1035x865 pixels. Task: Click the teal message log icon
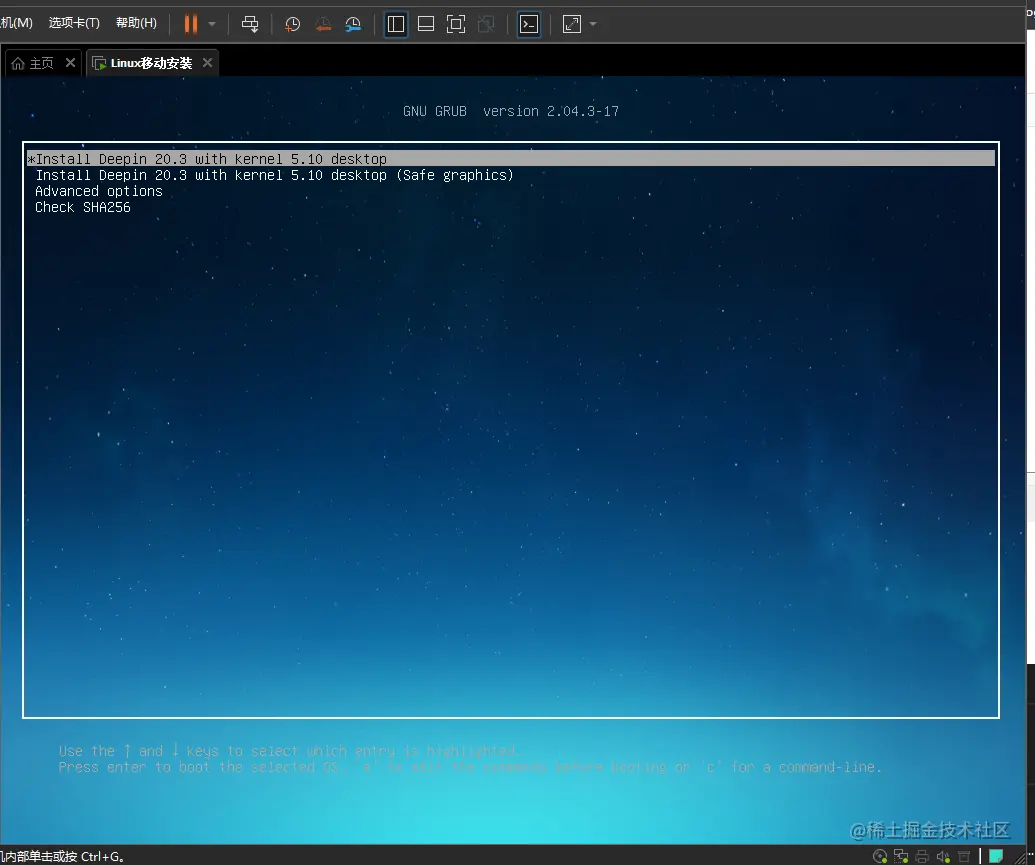tap(996, 856)
